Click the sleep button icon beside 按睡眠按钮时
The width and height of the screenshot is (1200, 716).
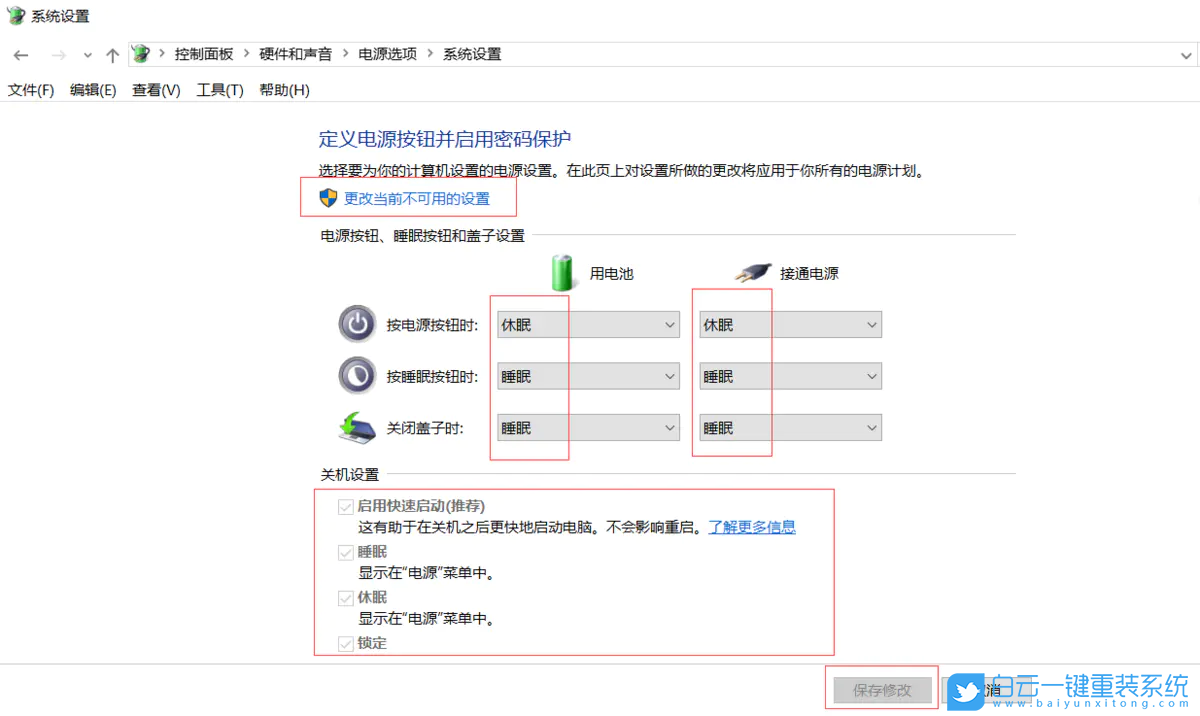pyautogui.click(x=357, y=376)
